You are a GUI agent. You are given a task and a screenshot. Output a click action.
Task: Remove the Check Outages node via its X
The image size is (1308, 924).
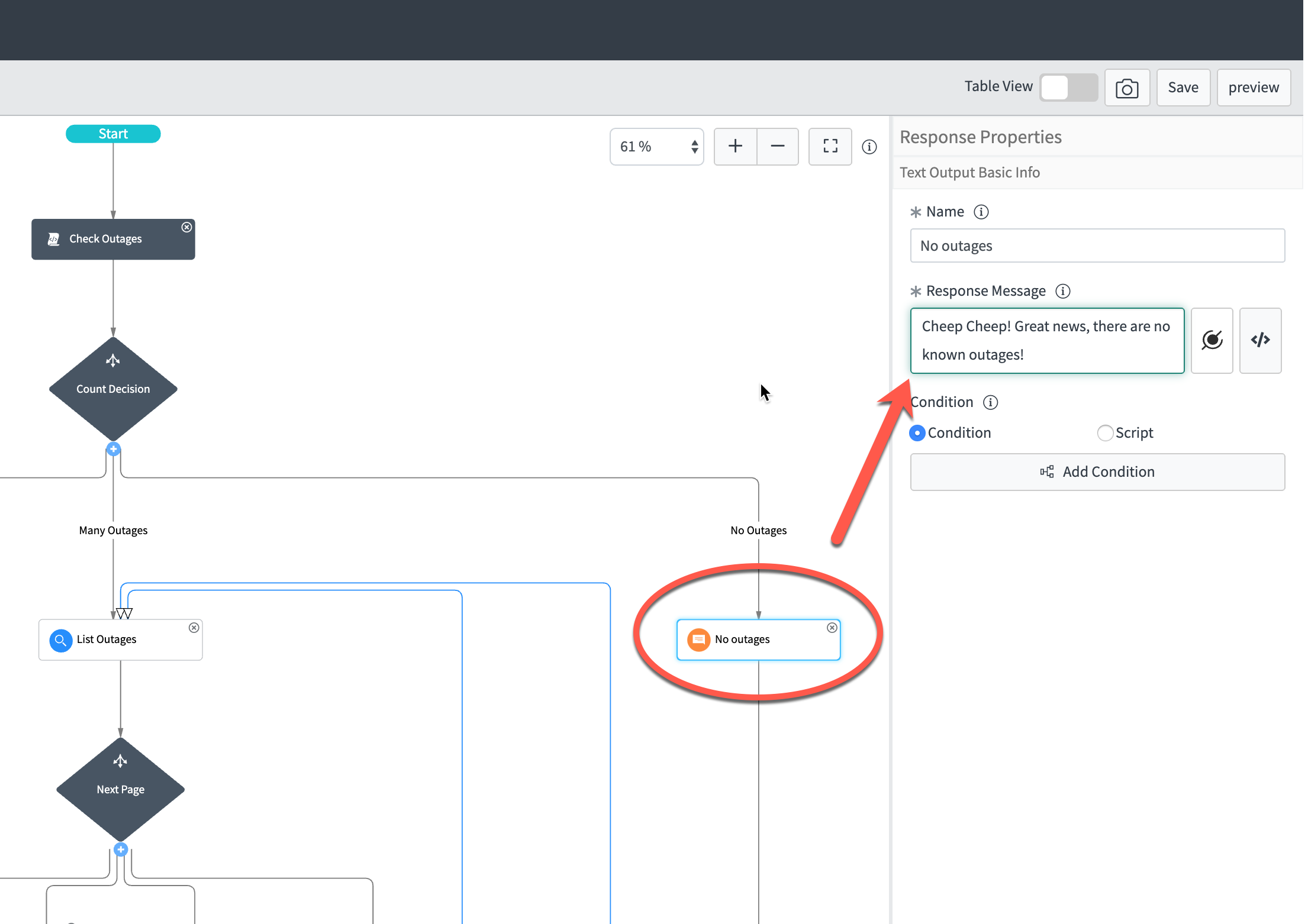186,227
